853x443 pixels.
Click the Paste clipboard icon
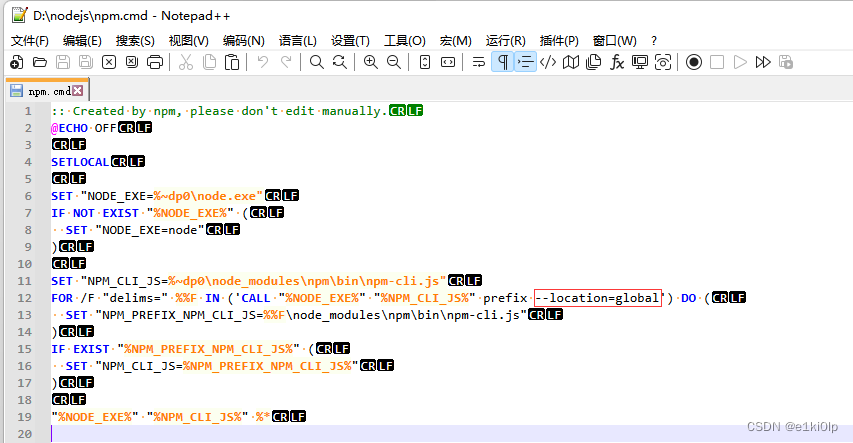click(232, 63)
